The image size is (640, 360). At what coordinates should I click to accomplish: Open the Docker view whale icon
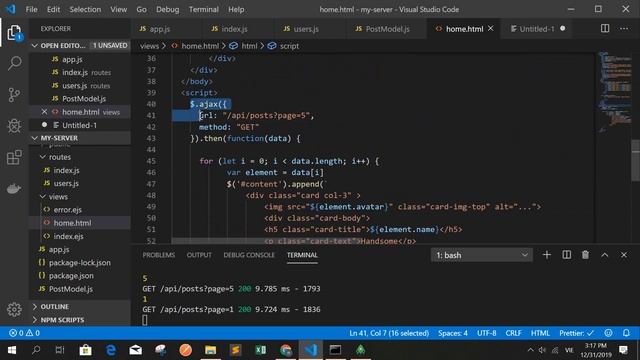14,189
